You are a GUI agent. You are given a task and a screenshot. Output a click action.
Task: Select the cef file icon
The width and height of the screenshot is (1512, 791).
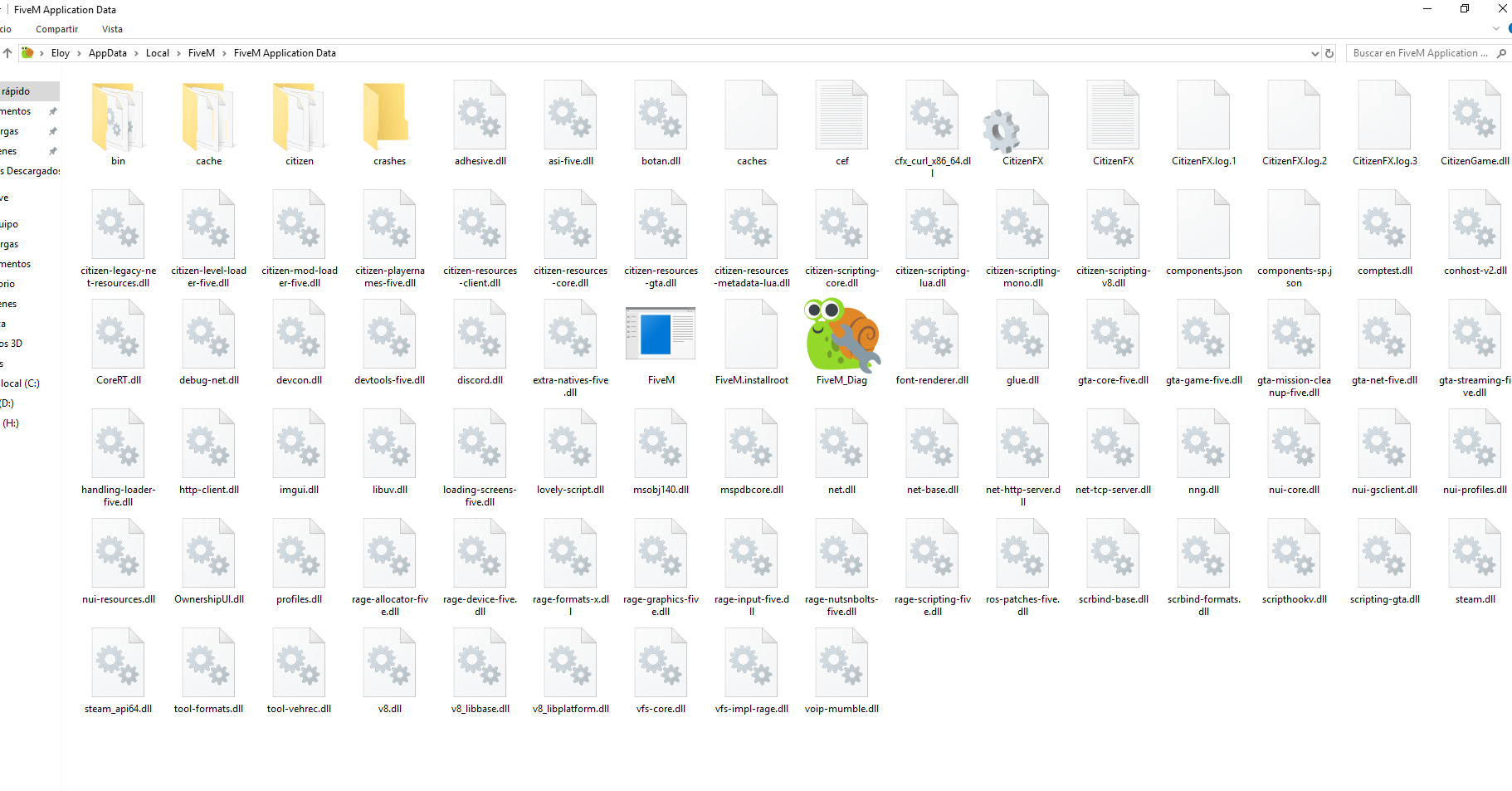[x=841, y=116]
